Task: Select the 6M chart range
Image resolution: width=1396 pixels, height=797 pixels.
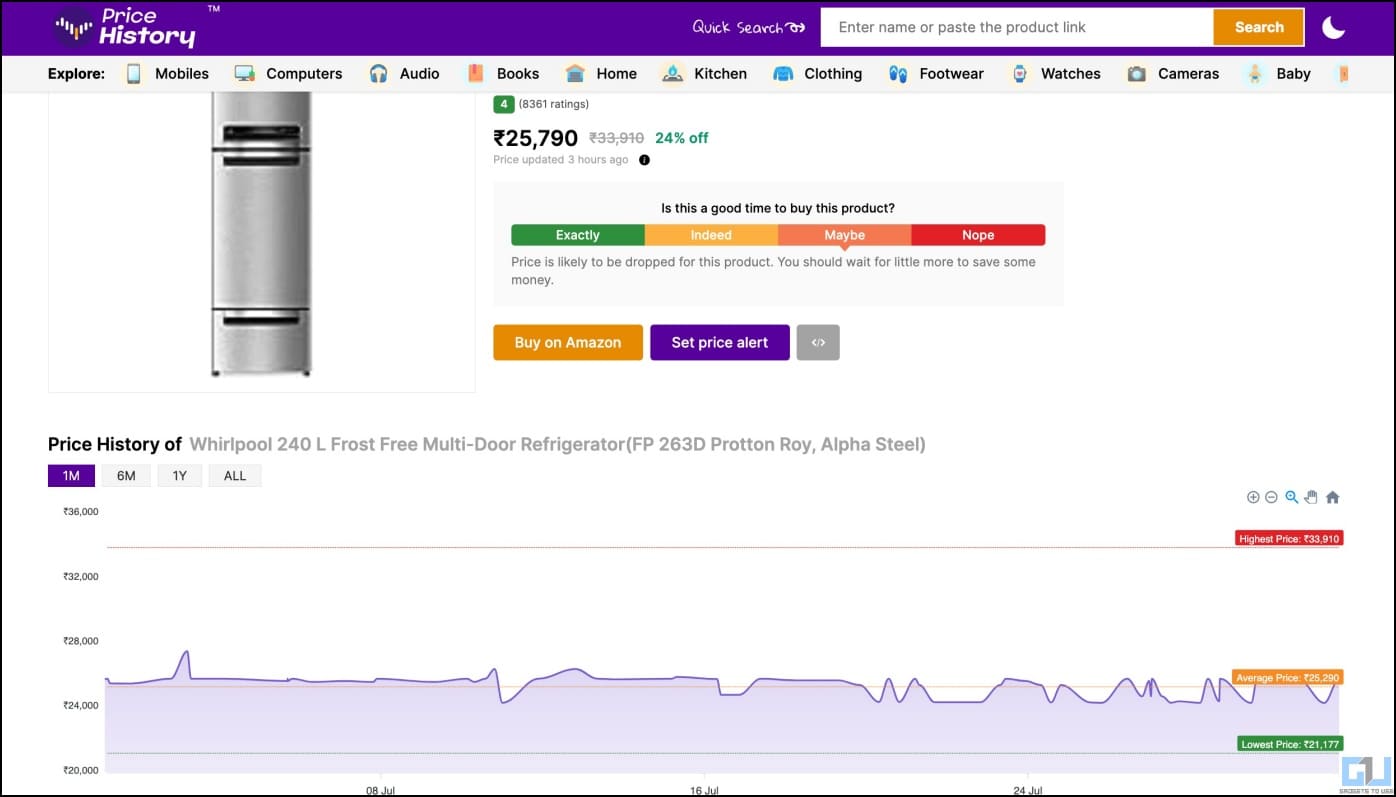Action: [x=126, y=476]
